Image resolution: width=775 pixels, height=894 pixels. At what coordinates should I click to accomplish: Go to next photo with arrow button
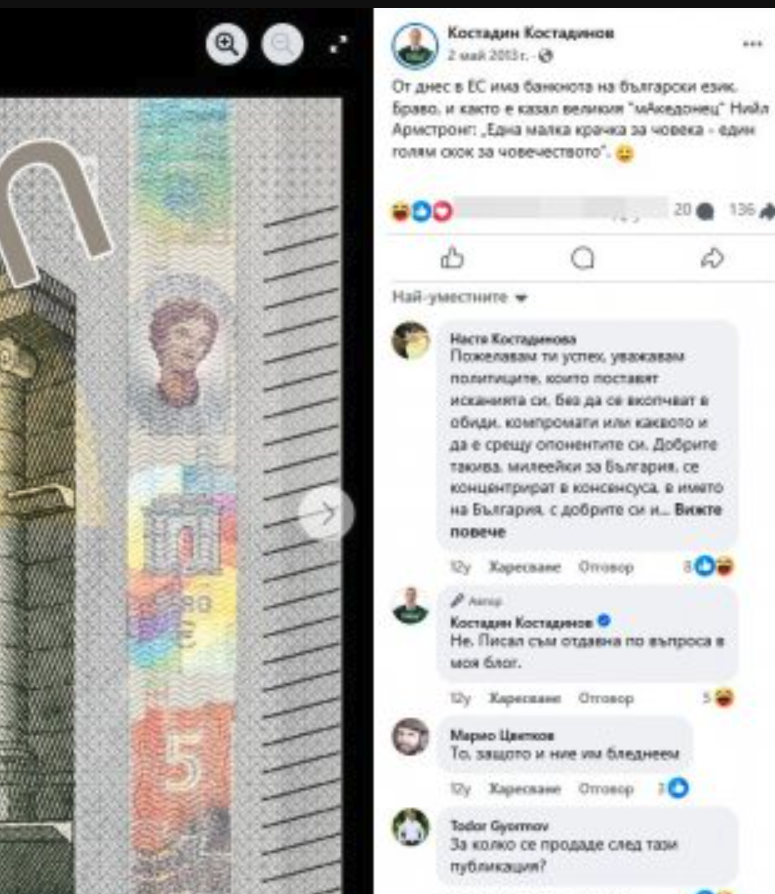click(x=326, y=513)
